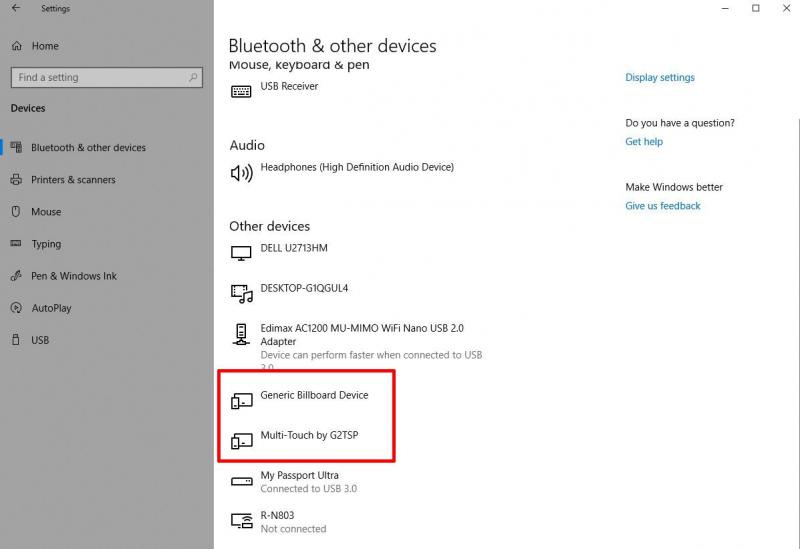
Task: Open the Home settings page
Action: tap(44, 46)
